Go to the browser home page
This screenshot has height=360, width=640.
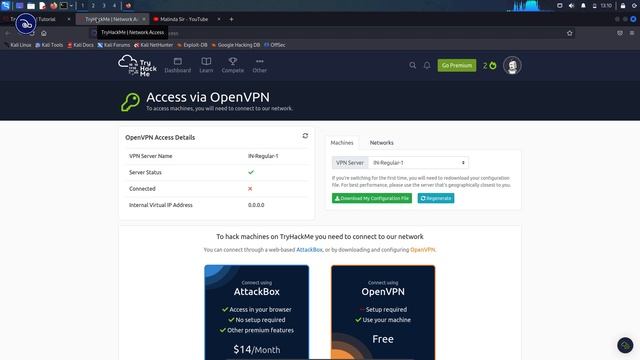point(44,33)
